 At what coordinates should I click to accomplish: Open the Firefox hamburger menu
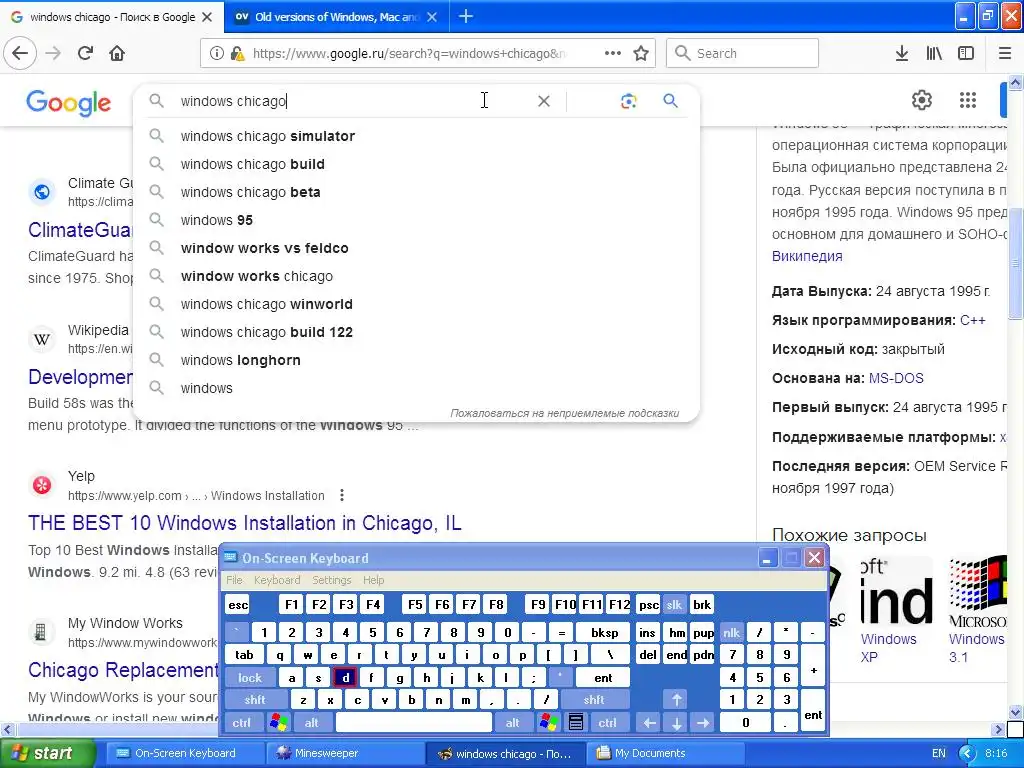click(1005, 53)
